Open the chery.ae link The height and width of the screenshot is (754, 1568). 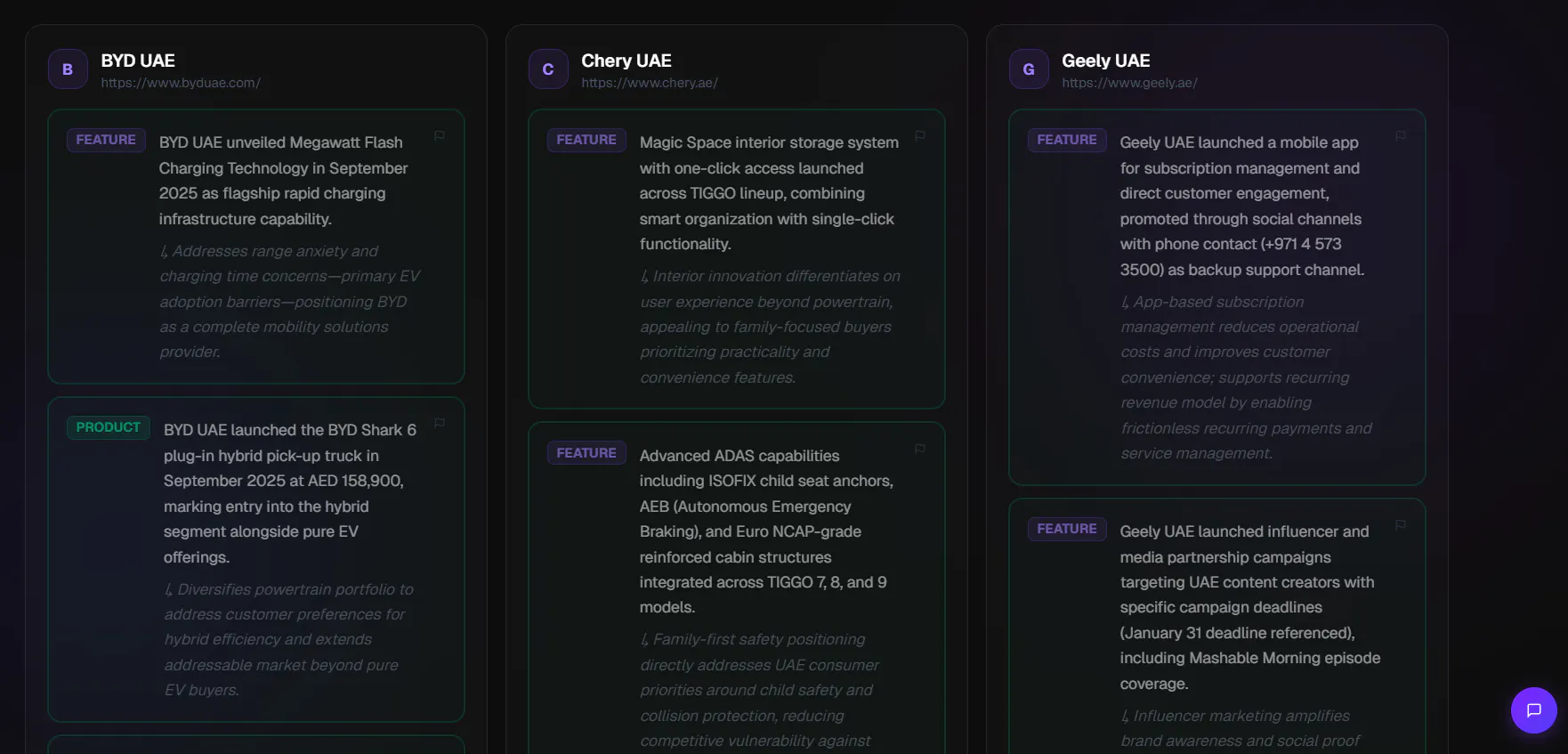click(x=650, y=83)
